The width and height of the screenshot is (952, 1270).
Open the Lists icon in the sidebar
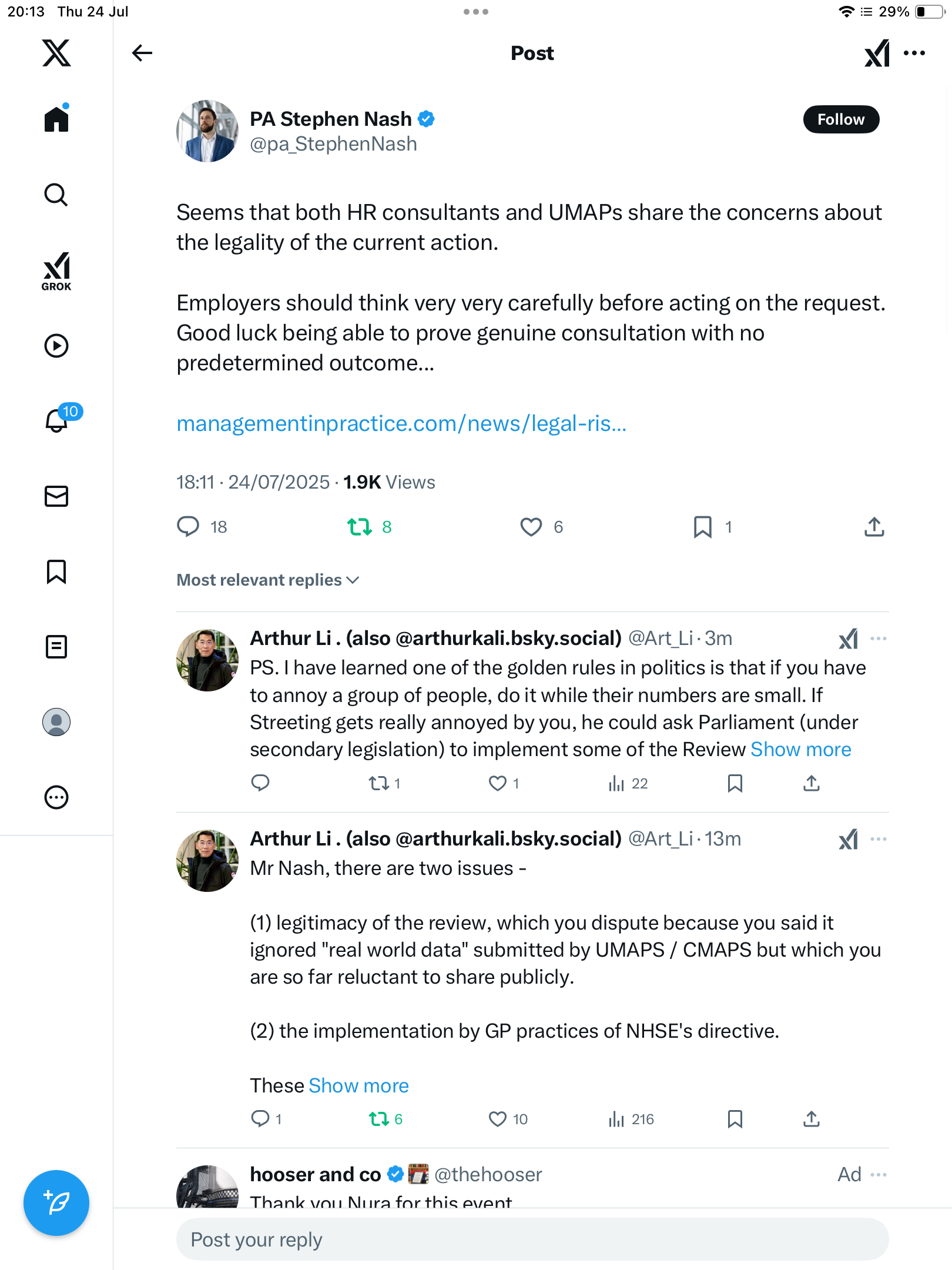(56, 647)
